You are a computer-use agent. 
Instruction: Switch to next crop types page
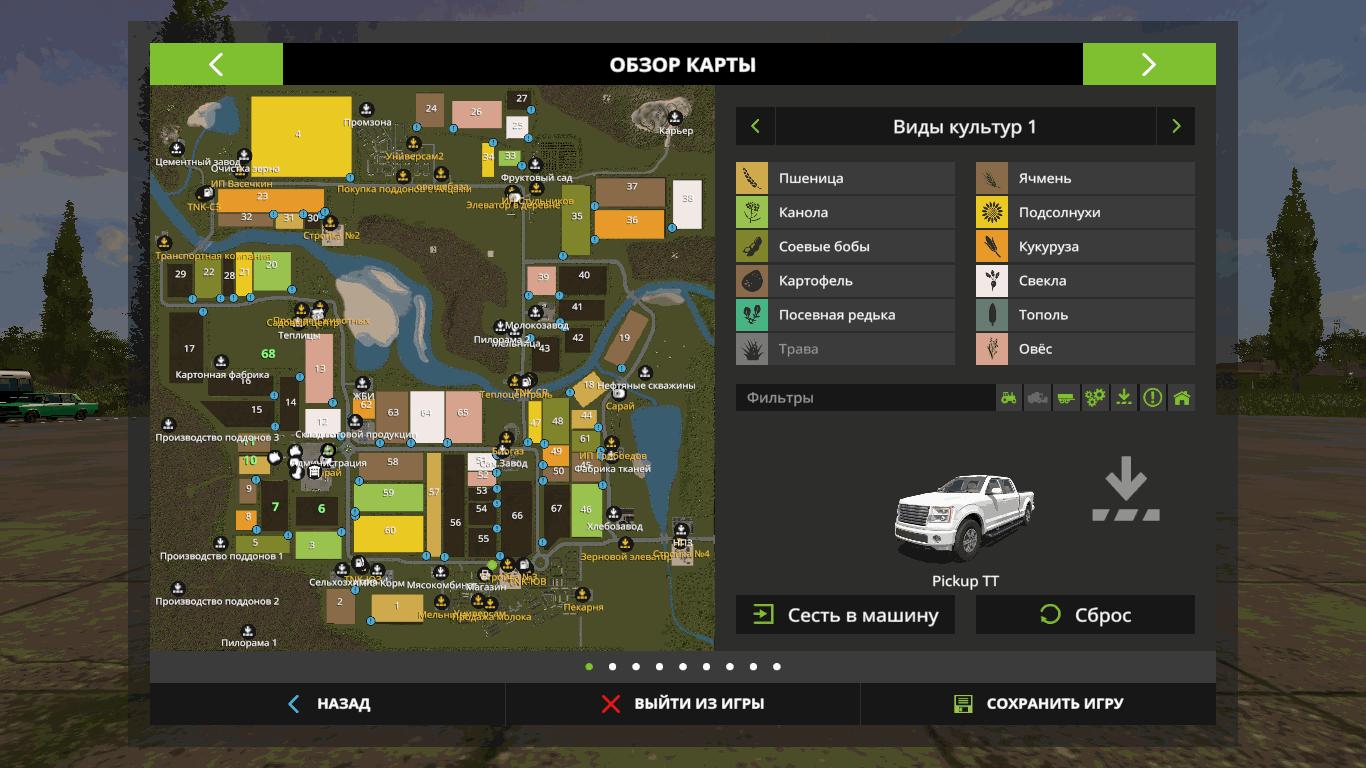click(1175, 127)
